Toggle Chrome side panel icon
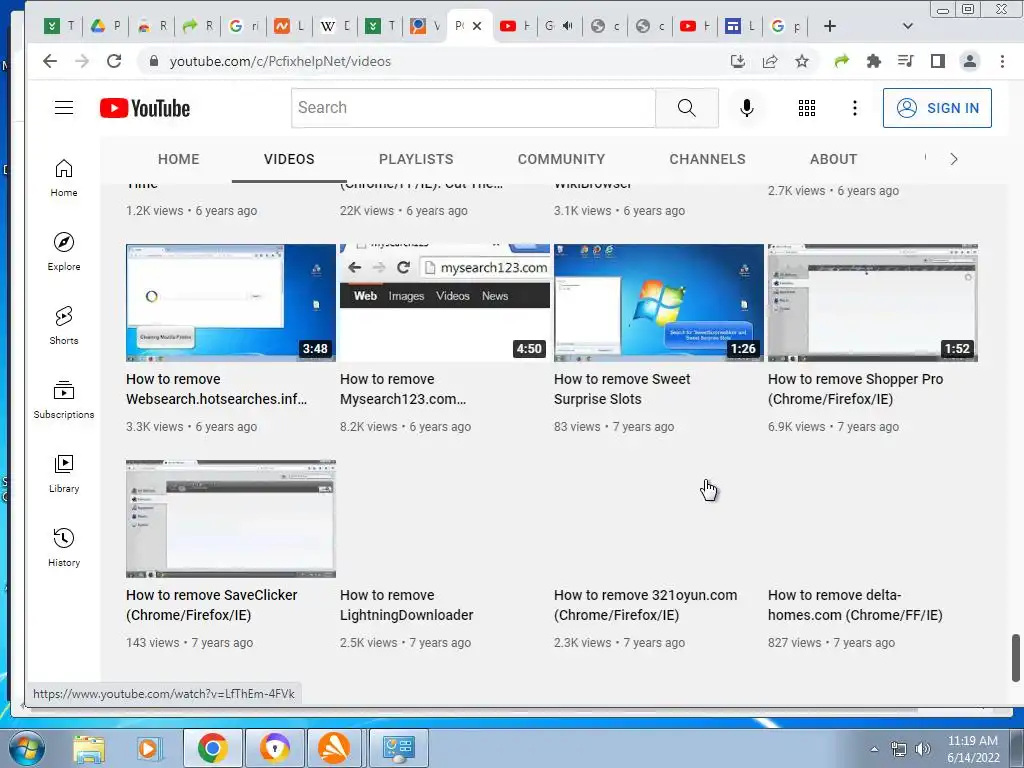 pyautogui.click(x=938, y=61)
